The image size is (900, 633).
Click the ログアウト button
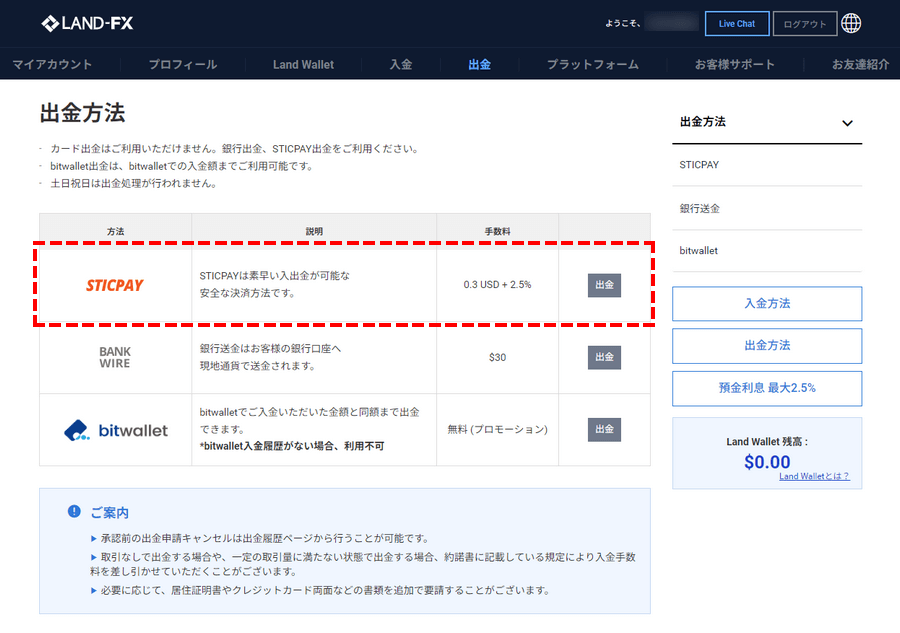805,24
